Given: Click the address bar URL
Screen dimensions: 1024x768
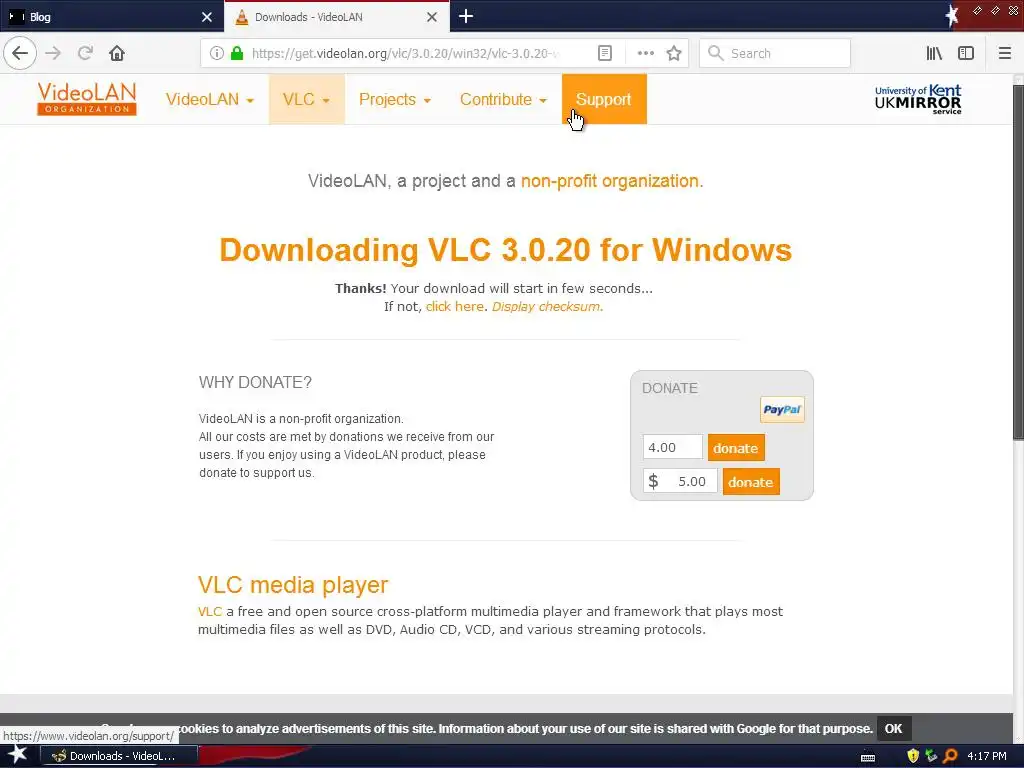Looking at the screenshot, I should [405, 53].
